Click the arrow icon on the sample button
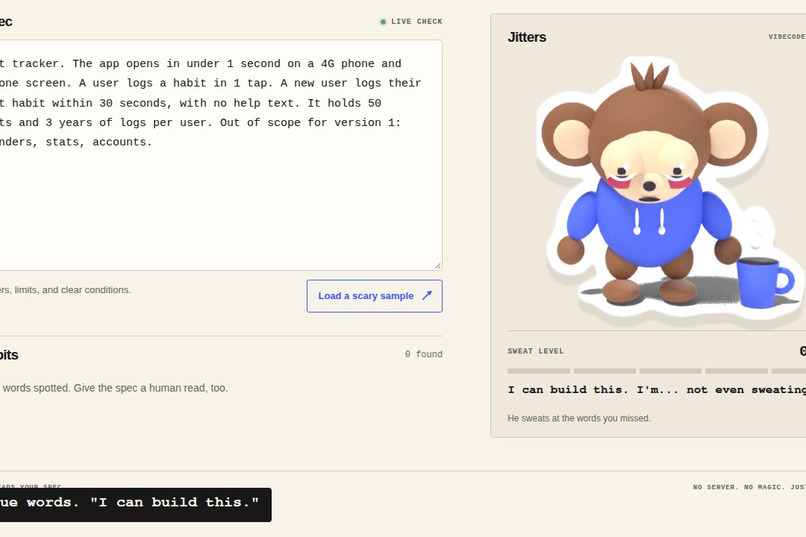The image size is (806, 537). pyautogui.click(x=427, y=295)
